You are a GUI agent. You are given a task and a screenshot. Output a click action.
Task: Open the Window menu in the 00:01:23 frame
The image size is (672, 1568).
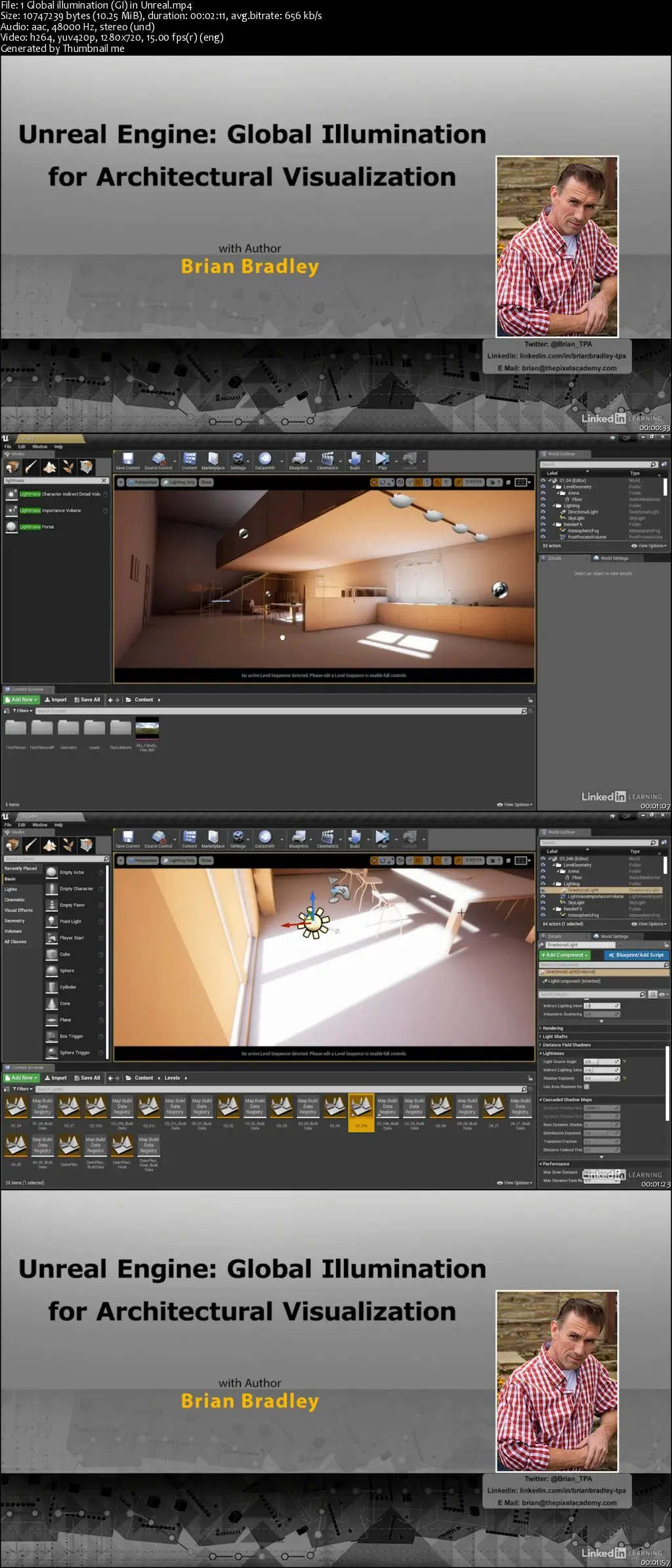(x=40, y=825)
